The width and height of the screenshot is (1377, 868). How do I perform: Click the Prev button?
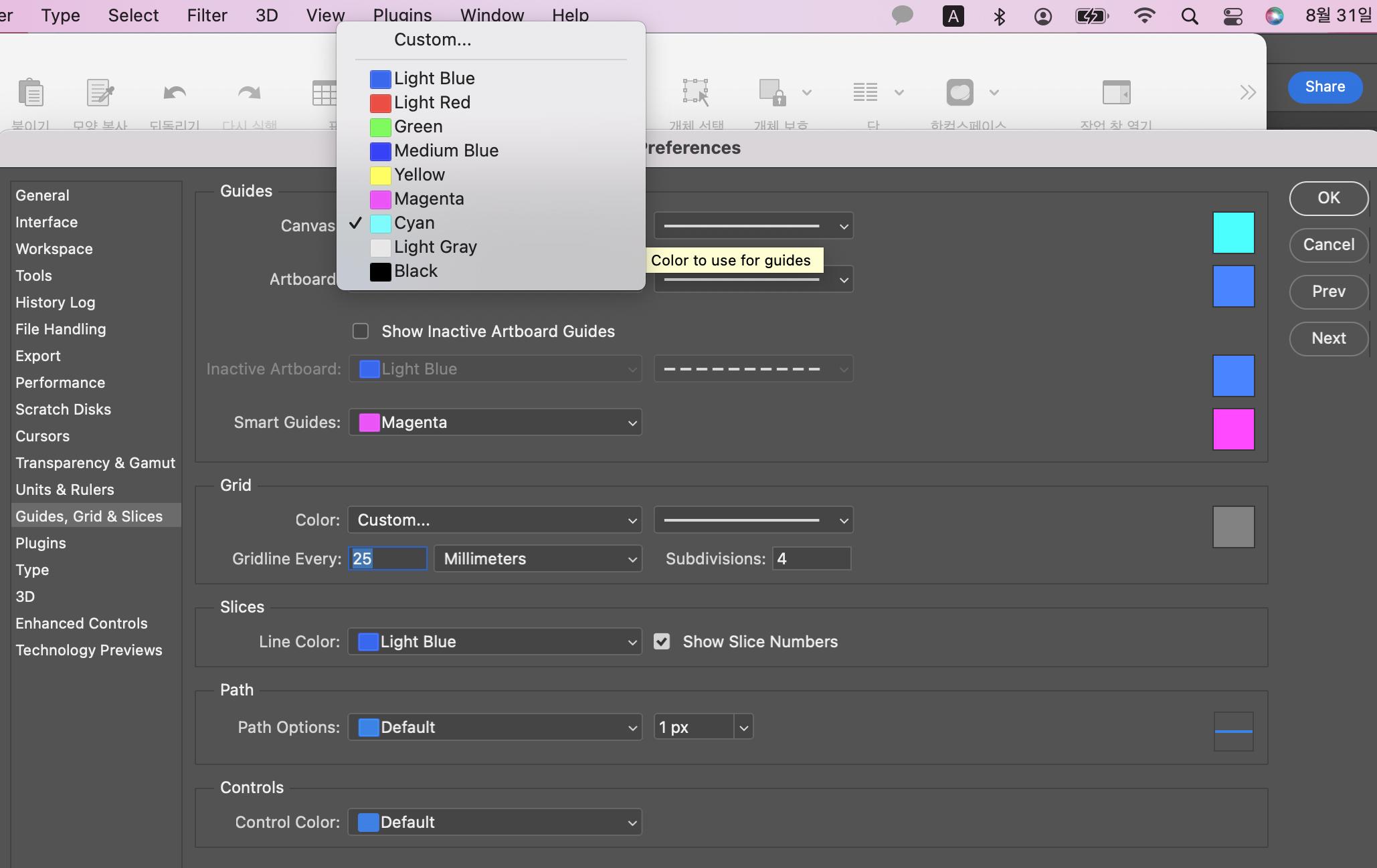[x=1328, y=292]
